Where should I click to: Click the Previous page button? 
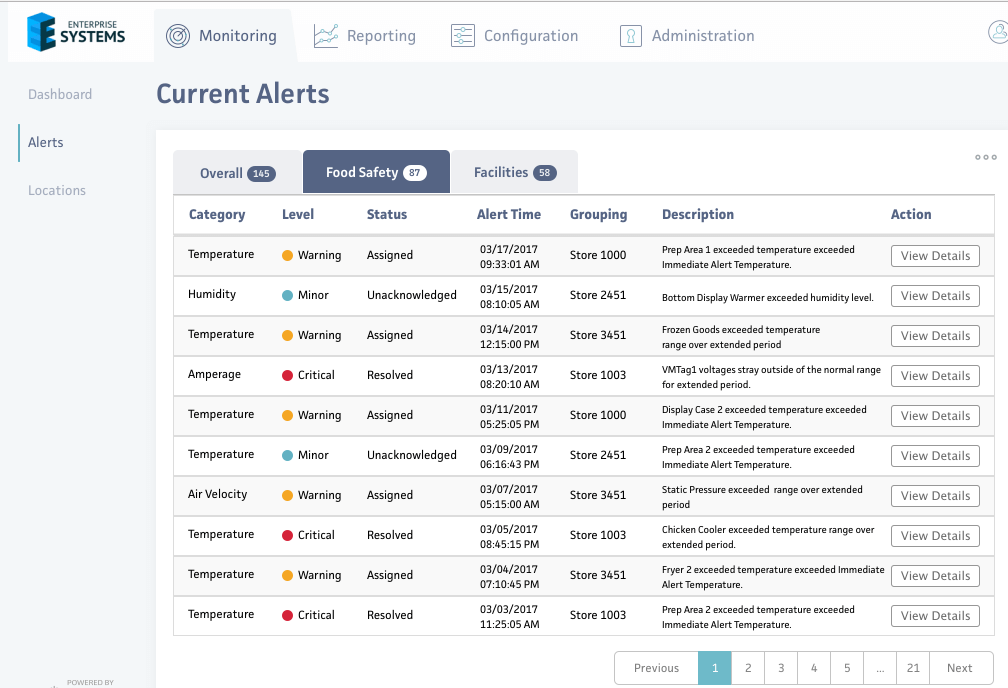click(x=656, y=668)
